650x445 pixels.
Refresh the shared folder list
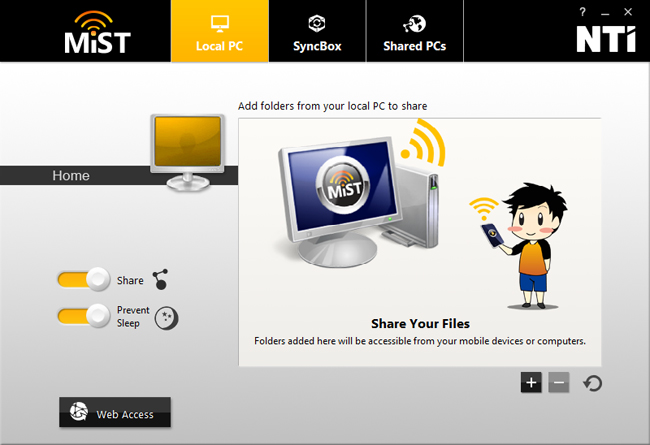point(592,383)
